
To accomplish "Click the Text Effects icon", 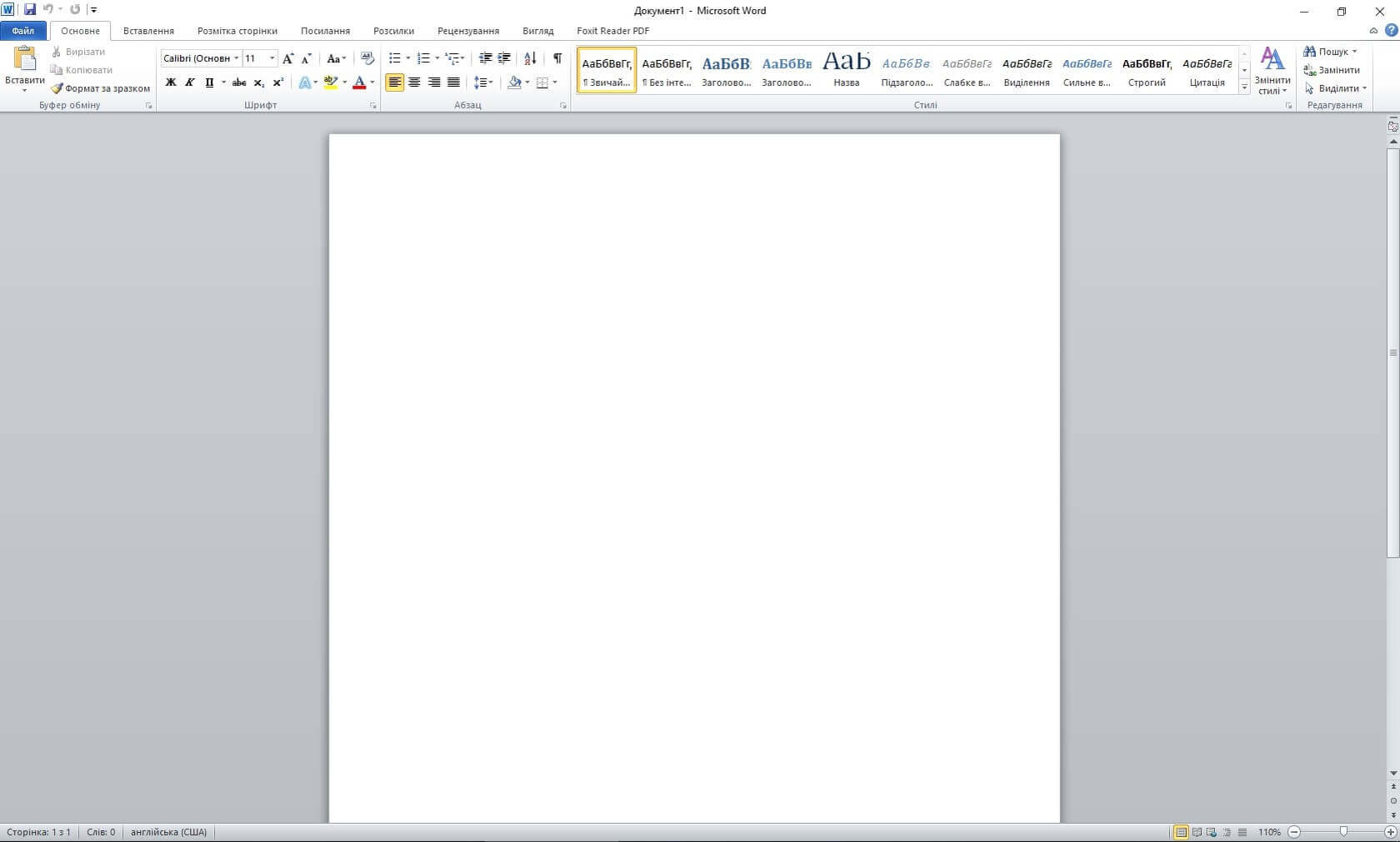I will coord(304,83).
